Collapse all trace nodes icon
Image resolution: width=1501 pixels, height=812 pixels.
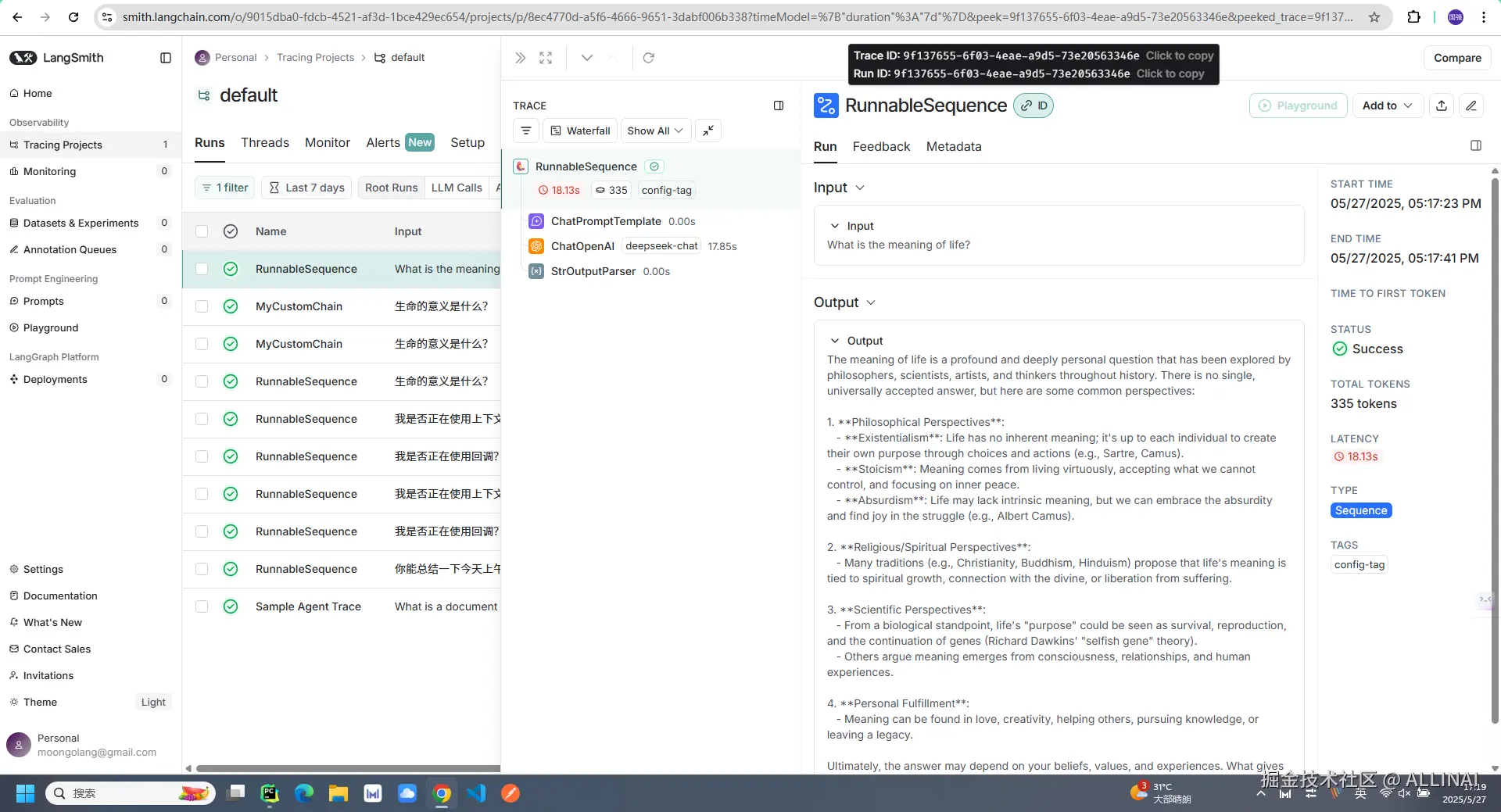pyautogui.click(x=708, y=131)
